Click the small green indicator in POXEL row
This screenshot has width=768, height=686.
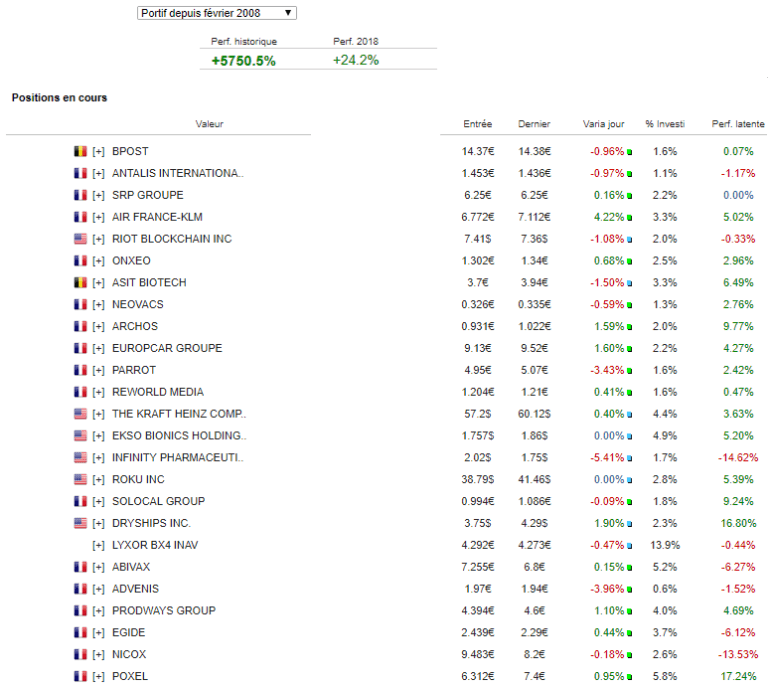pyautogui.click(x=629, y=677)
